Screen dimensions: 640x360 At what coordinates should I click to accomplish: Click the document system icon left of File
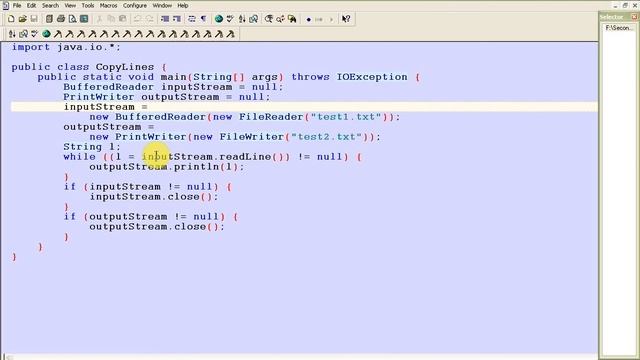(x=5, y=6)
